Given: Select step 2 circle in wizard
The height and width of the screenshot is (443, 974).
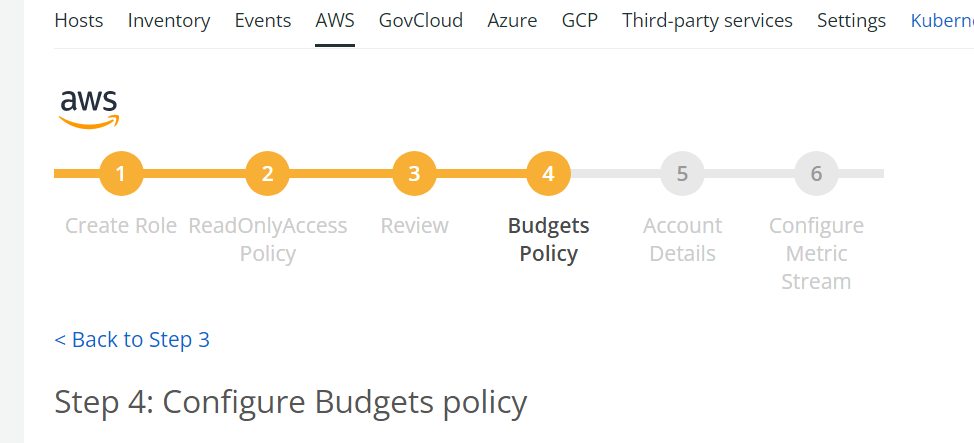Looking at the screenshot, I should point(268,173).
